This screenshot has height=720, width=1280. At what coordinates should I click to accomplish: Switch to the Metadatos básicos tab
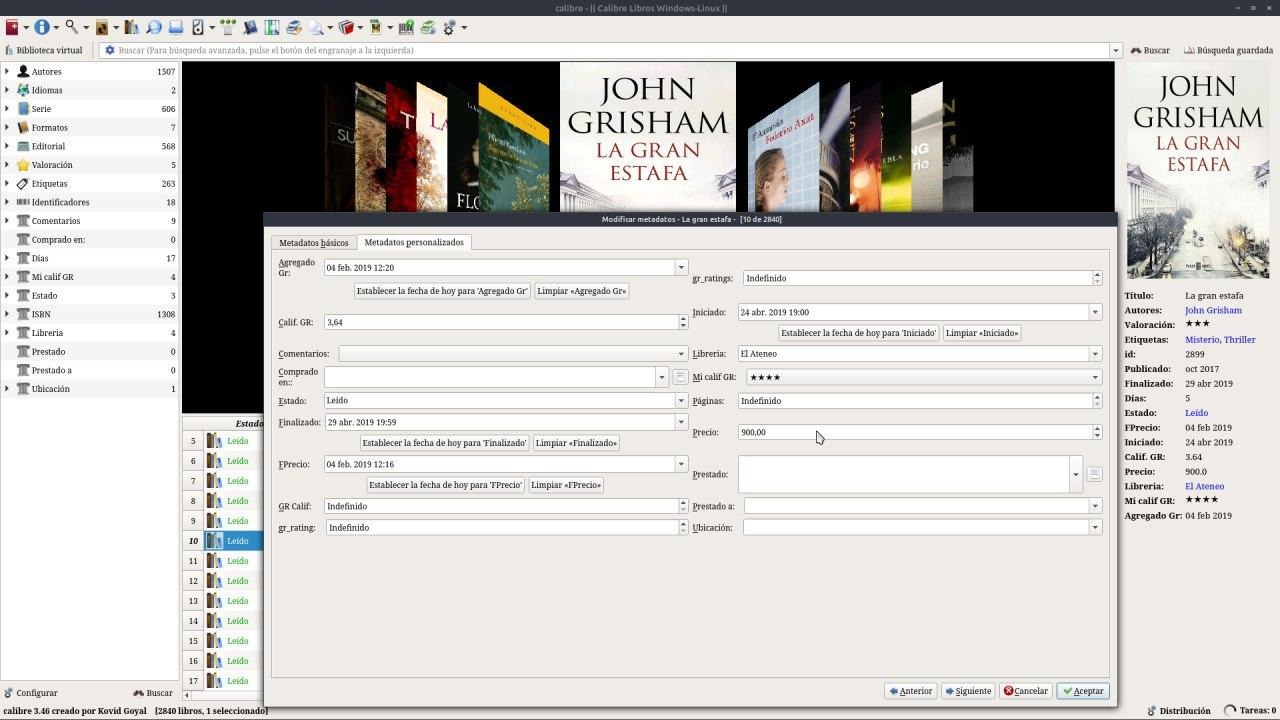(313, 243)
